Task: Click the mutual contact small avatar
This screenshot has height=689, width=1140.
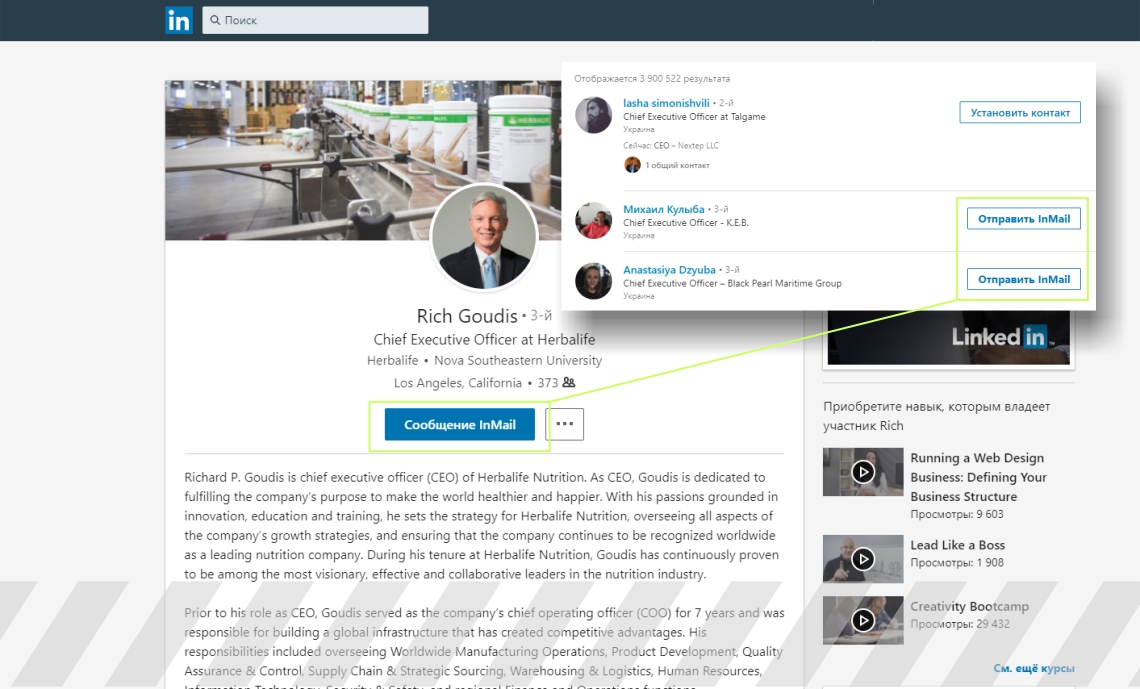Action: pyautogui.click(x=633, y=165)
